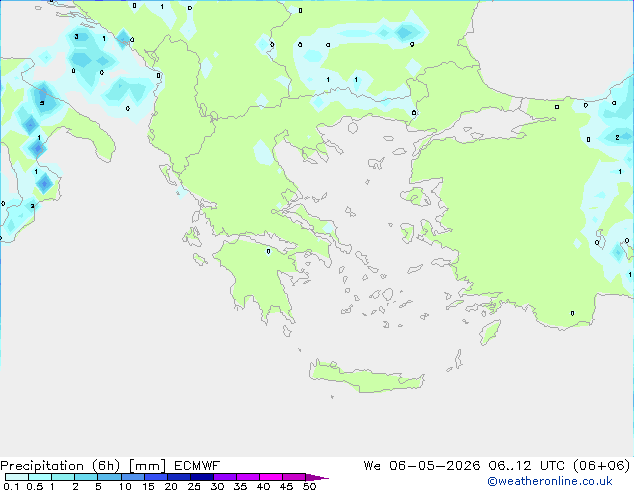Click legend swatch between 15 and 20

[x=155, y=477]
